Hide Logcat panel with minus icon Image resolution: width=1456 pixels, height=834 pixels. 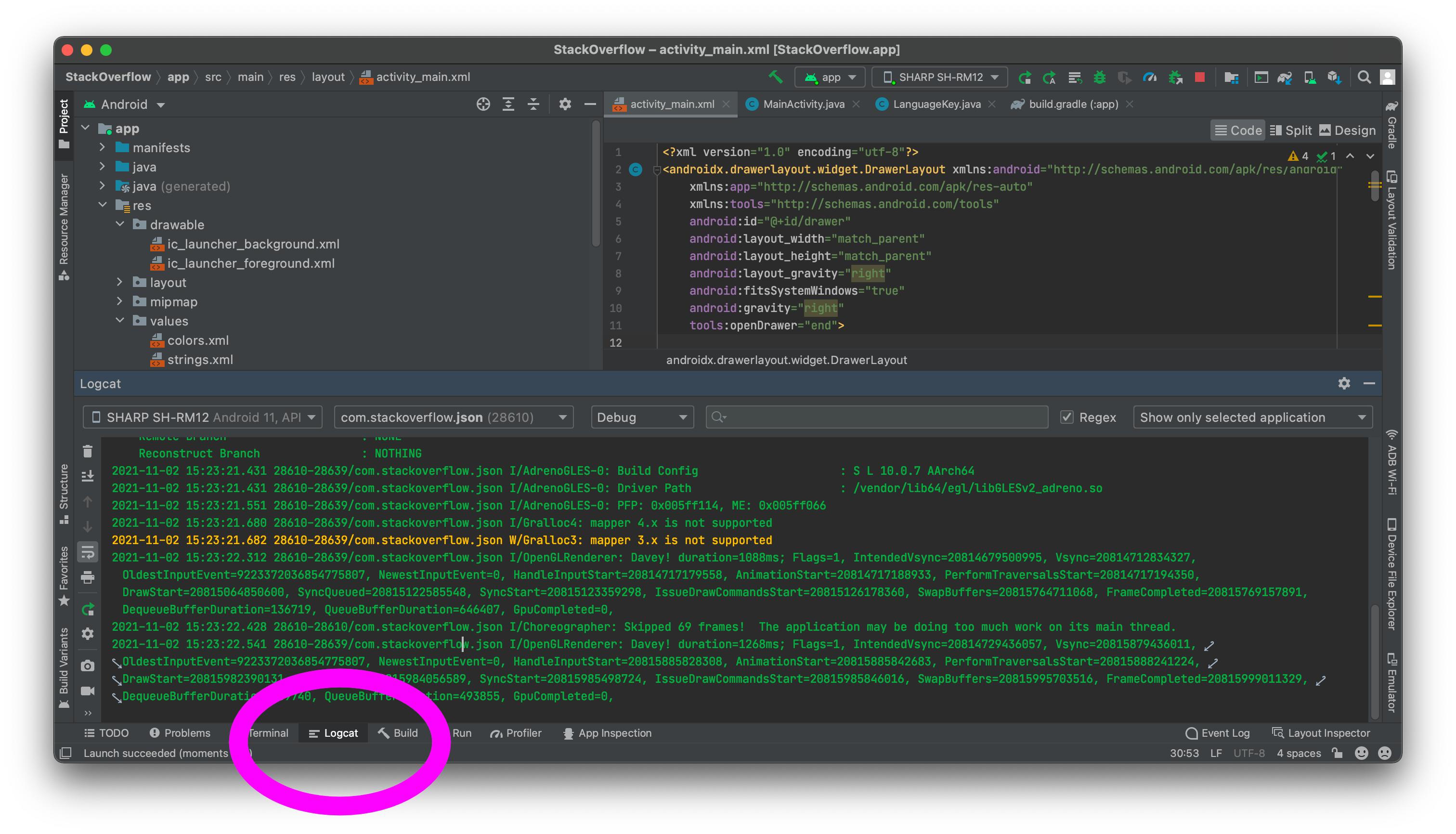click(1369, 383)
